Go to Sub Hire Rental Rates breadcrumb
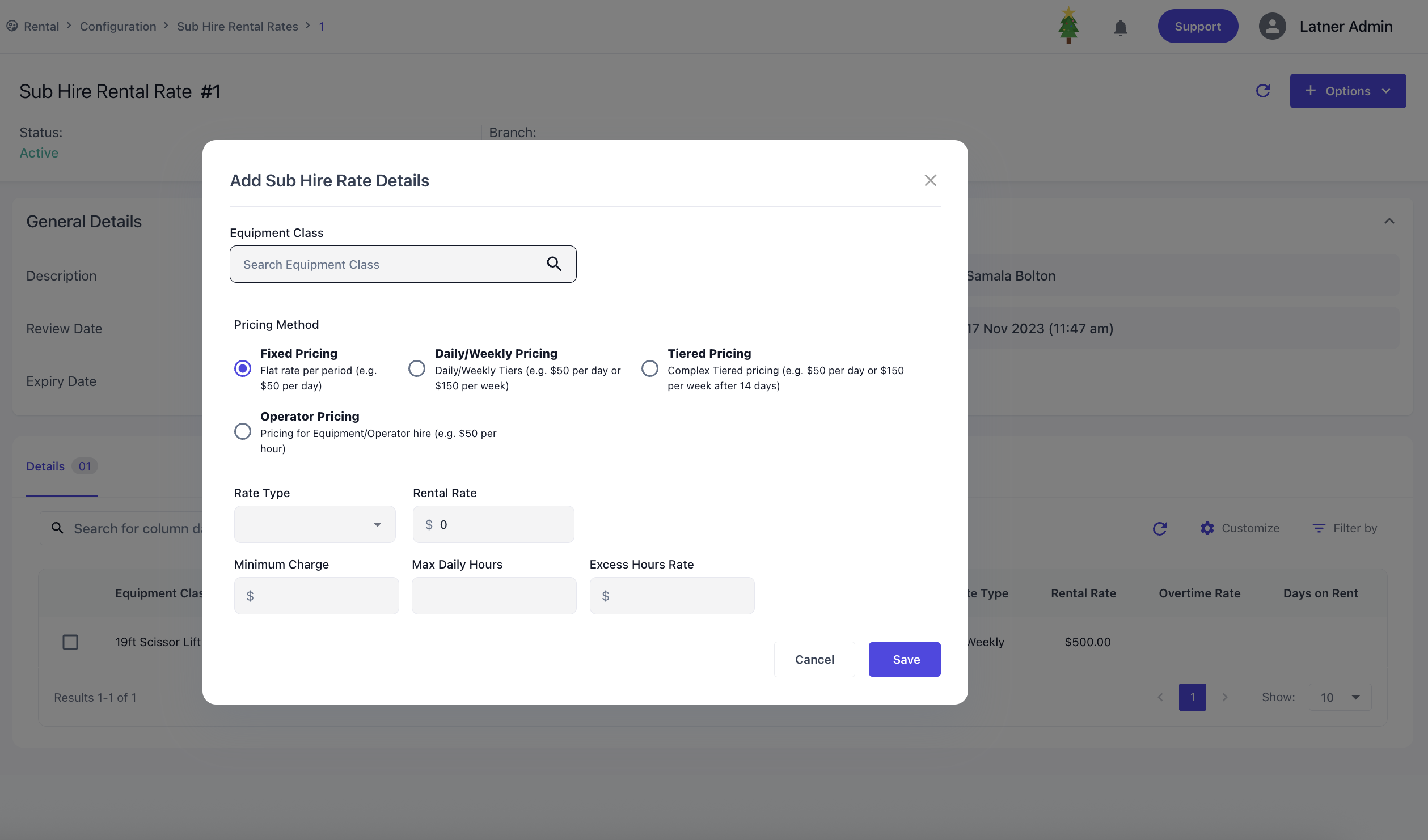Image resolution: width=1428 pixels, height=840 pixels. (x=237, y=26)
